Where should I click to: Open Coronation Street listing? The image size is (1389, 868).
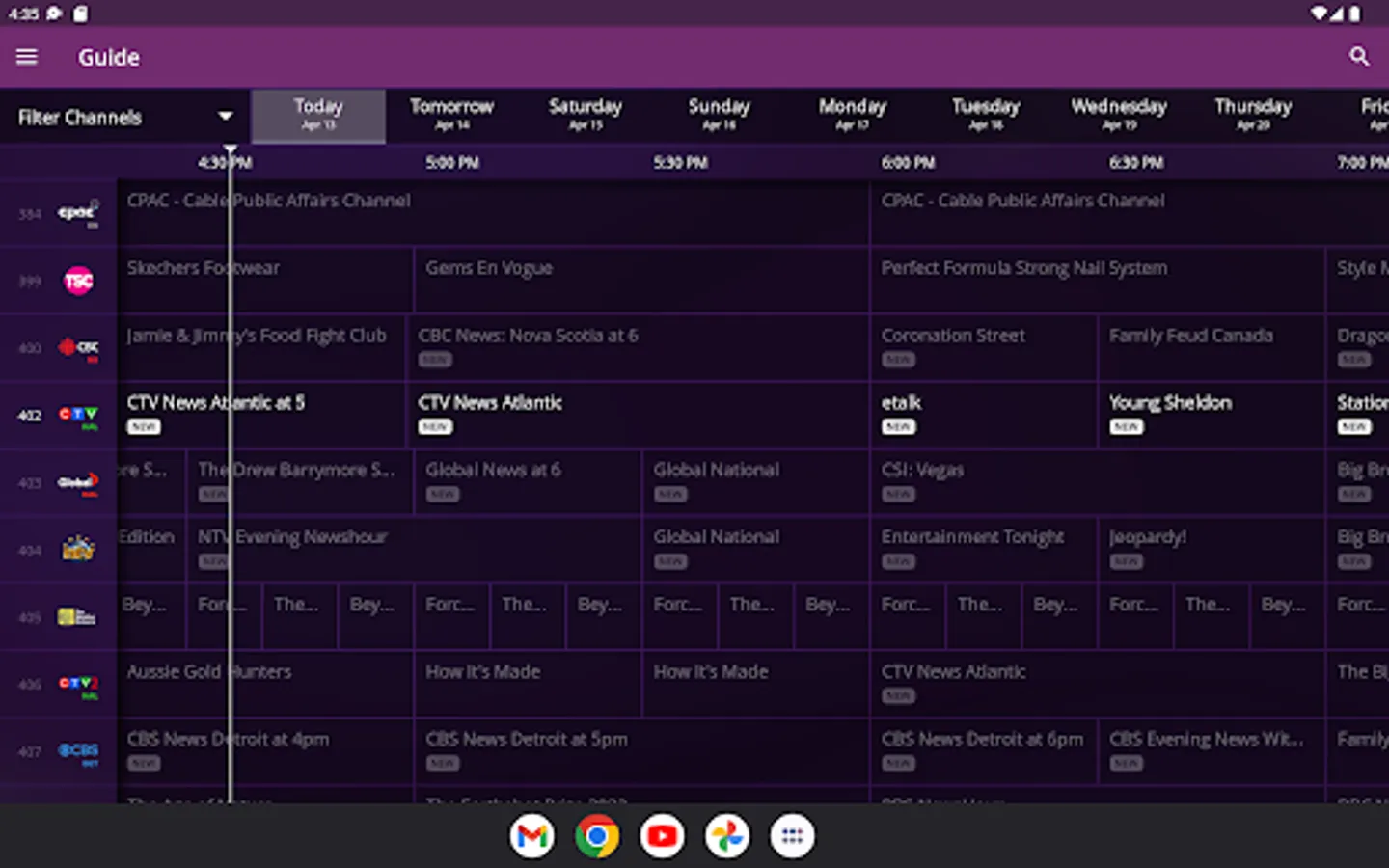(984, 347)
